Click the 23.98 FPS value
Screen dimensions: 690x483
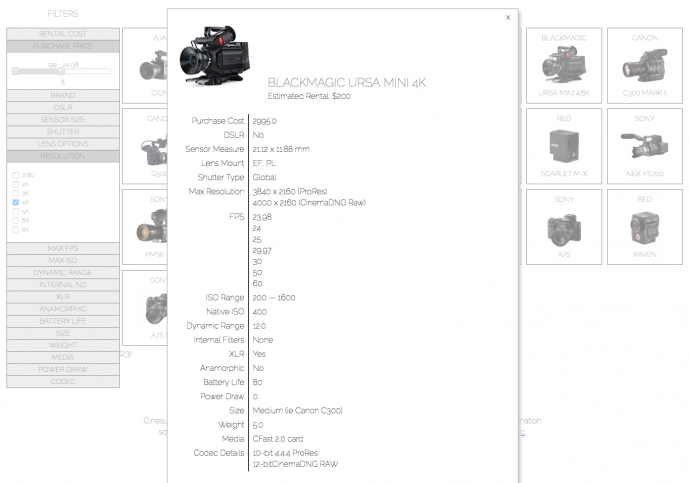point(262,217)
